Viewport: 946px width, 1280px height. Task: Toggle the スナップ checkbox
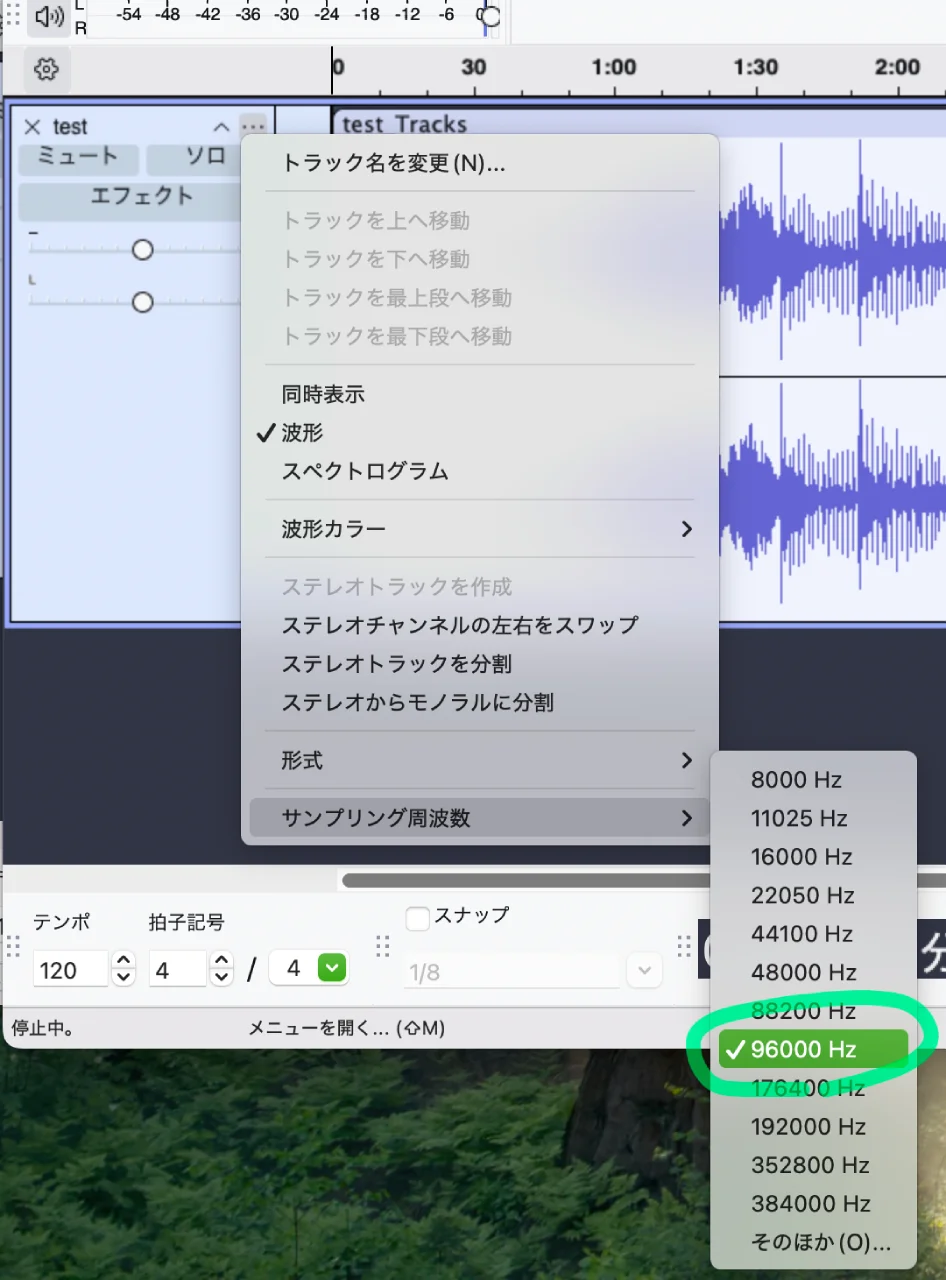coord(418,917)
